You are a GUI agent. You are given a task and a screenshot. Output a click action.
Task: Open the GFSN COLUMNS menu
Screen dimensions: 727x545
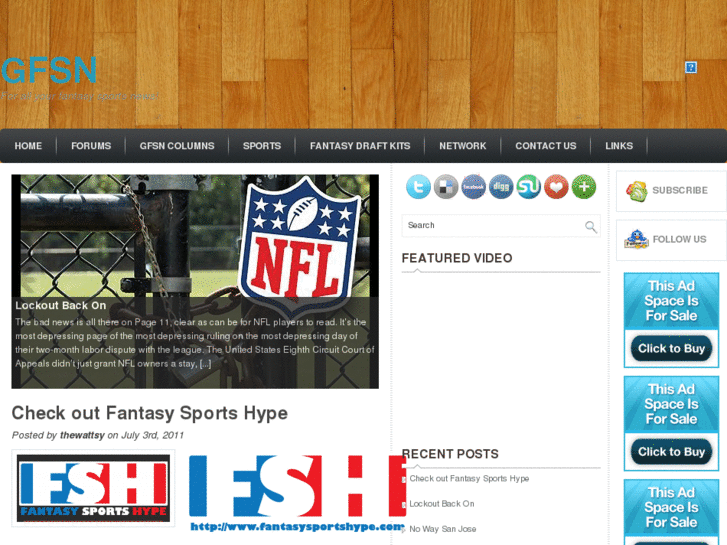tap(177, 146)
